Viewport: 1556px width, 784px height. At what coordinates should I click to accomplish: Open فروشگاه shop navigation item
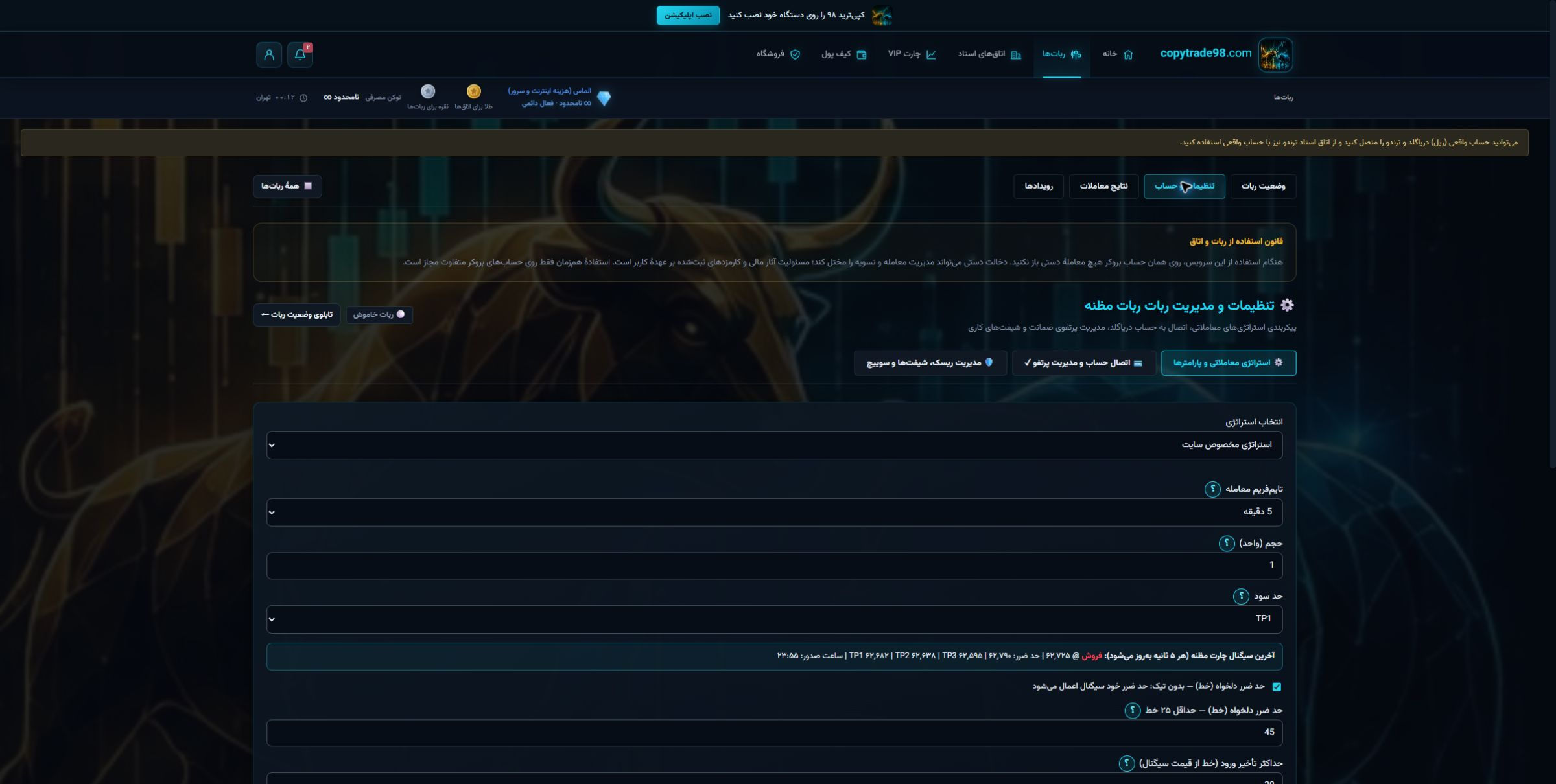point(778,54)
